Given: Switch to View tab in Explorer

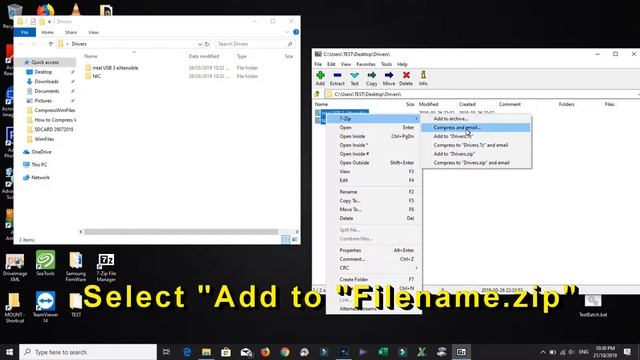Looking at the screenshot, I should [x=93, y=32].
